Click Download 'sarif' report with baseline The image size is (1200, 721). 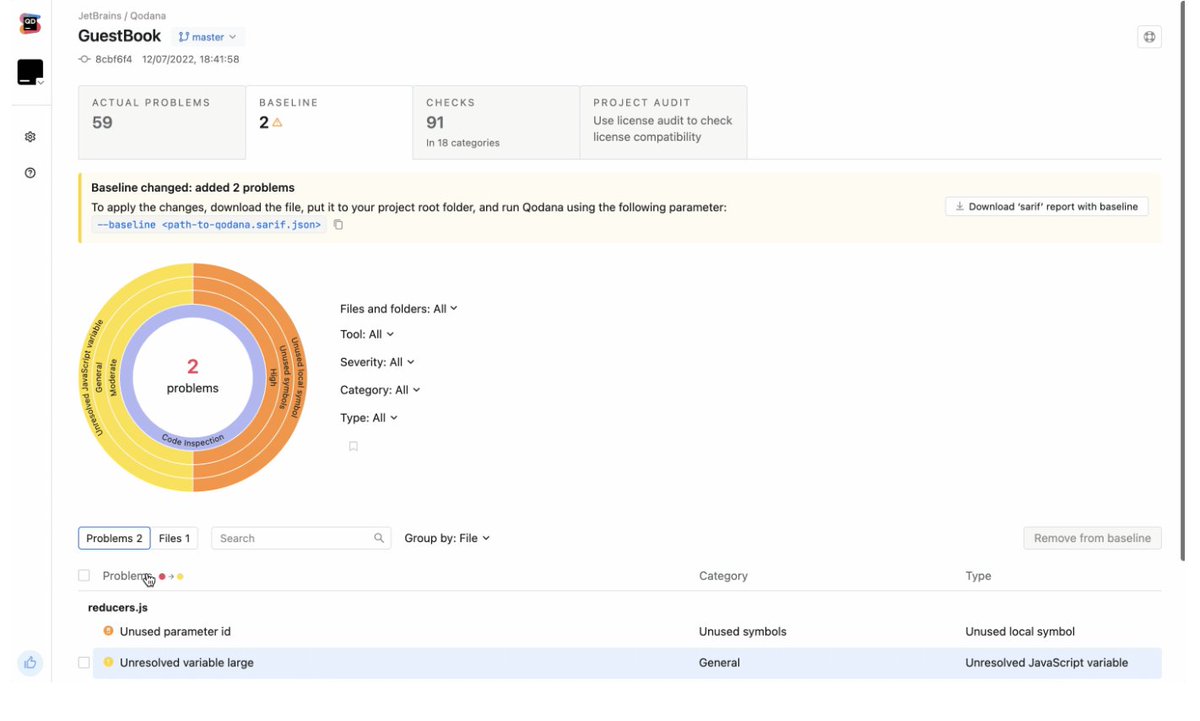tap(1046, 206)
